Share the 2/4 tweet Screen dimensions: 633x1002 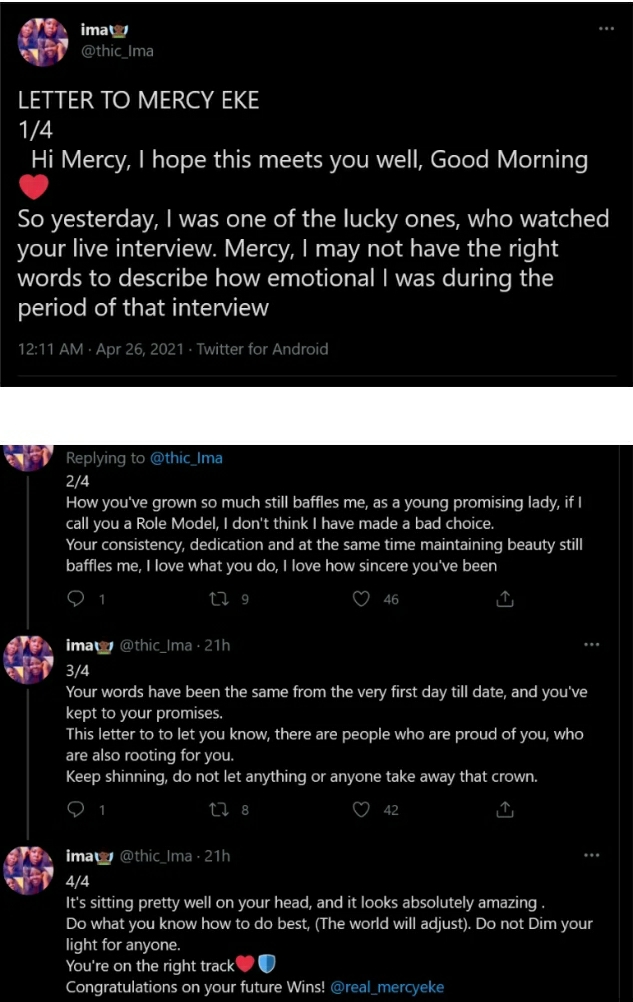click(x=505, y=600)
